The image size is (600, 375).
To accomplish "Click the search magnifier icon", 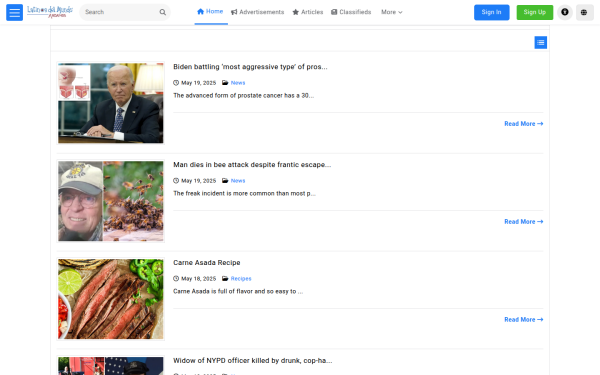I will 163,12.
